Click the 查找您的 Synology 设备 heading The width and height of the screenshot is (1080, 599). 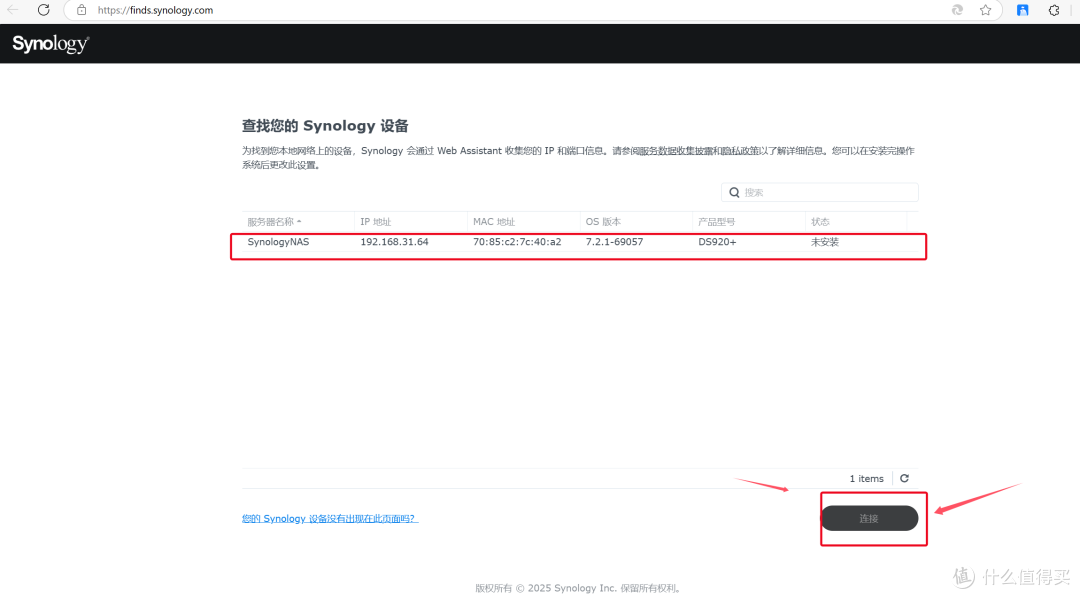325,126
